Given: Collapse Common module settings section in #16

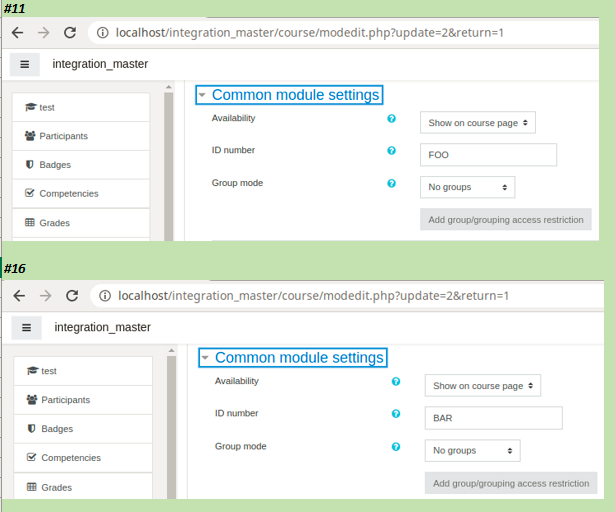Looking at the screenshot, I should 293,358.
